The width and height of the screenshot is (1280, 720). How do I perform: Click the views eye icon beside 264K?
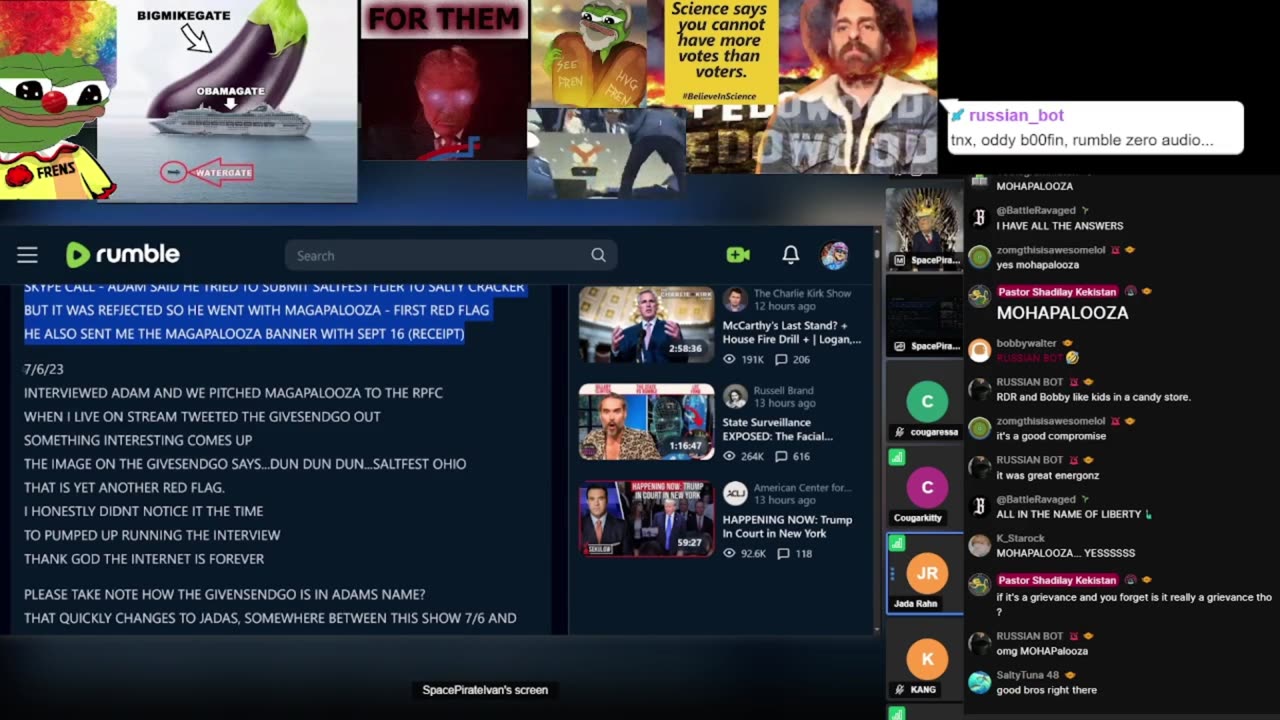(x=729, y=456)
